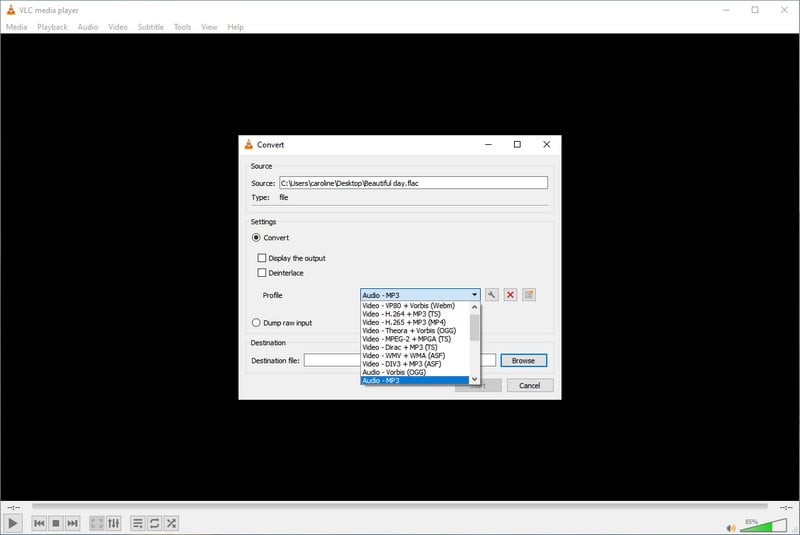Close the Convert dialog window

[x=546, y=144]
